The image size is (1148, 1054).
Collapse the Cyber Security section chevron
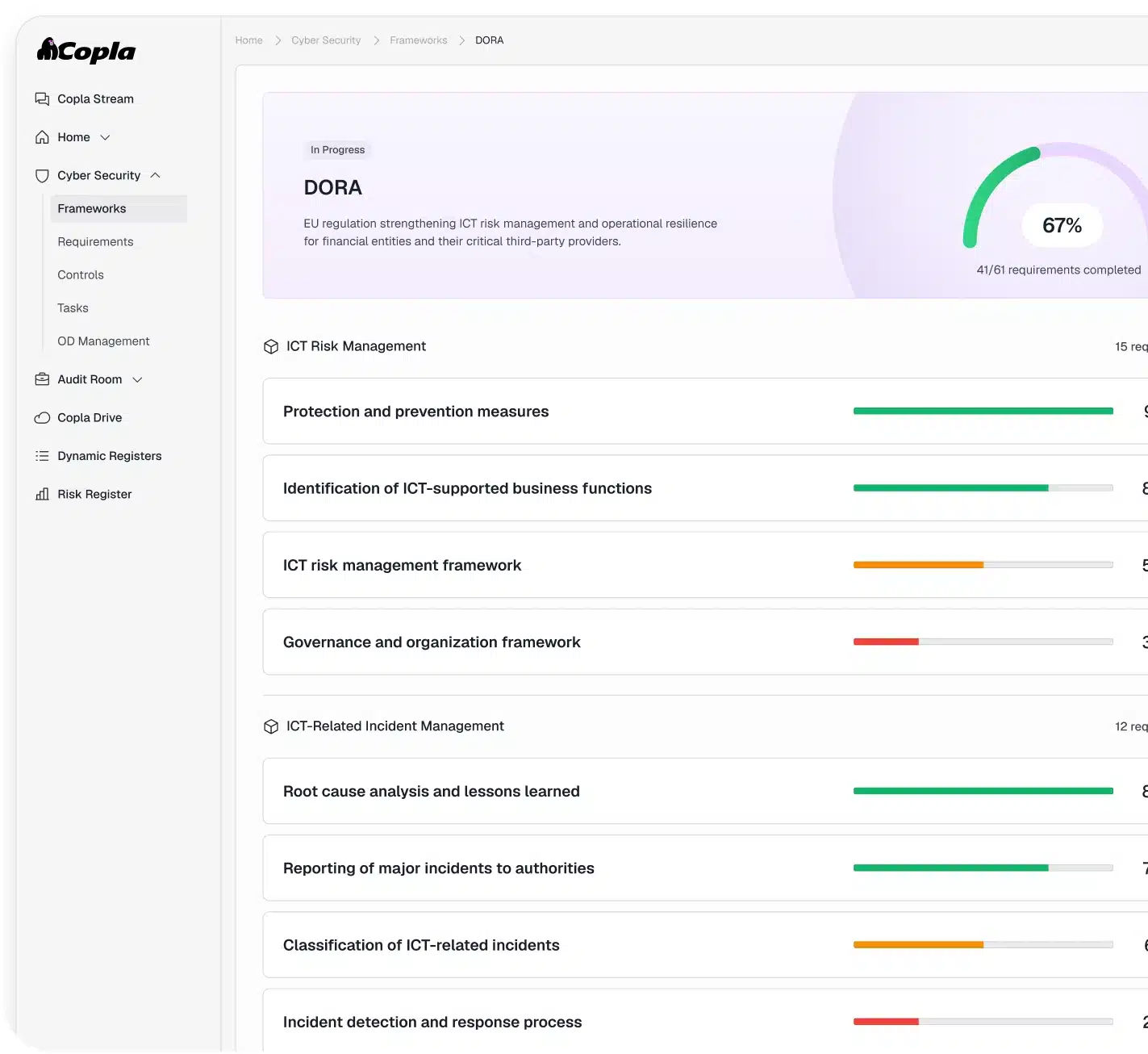(155, 175)
